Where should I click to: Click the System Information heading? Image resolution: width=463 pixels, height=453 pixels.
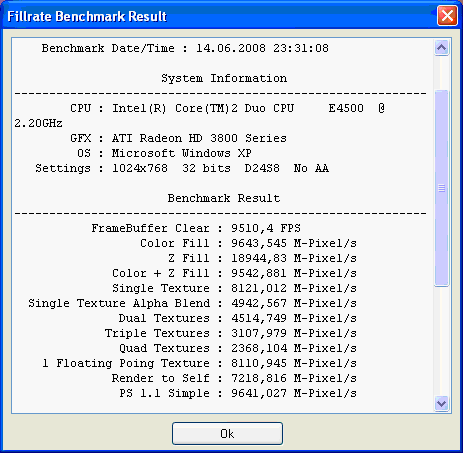tap(224, 79)
